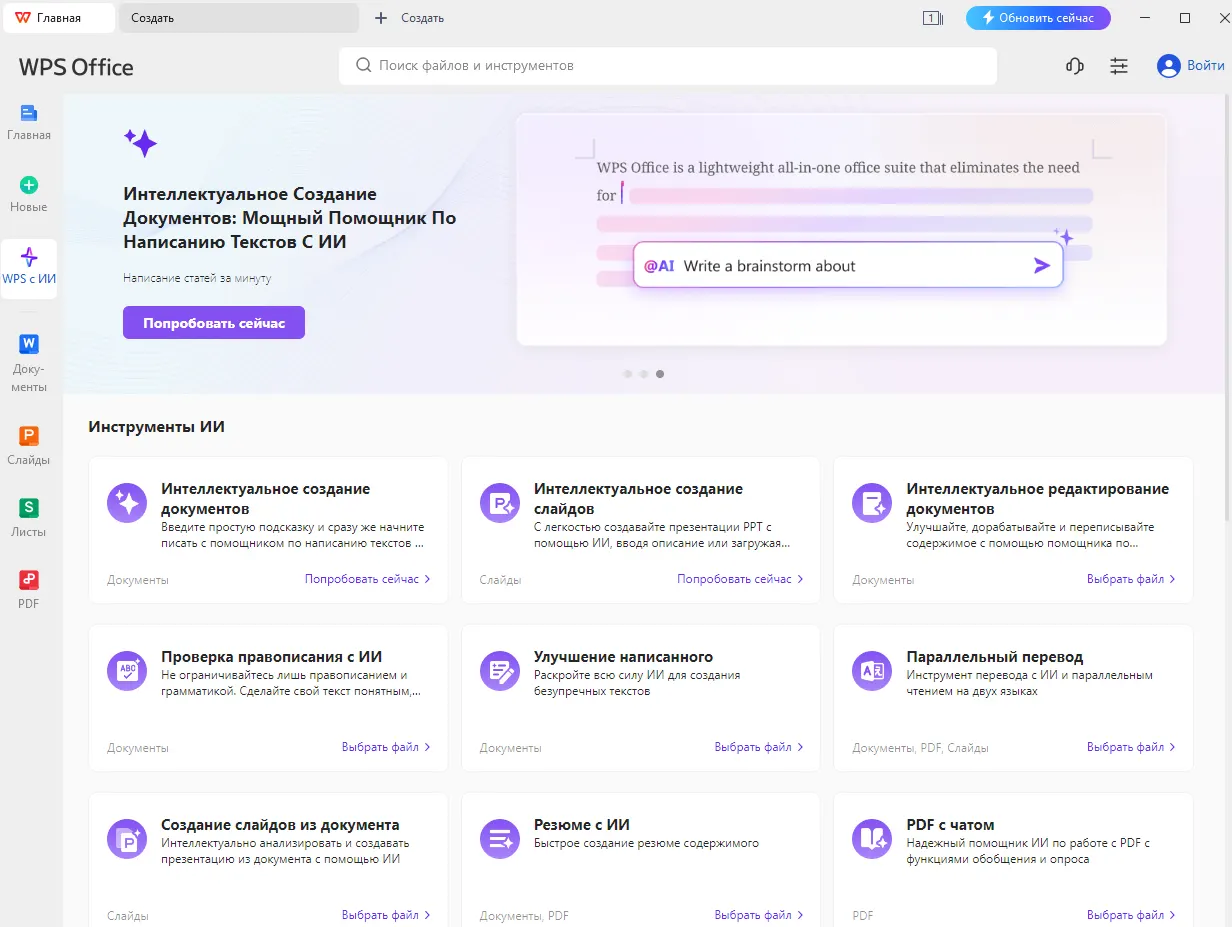Open the Создать tab at the top

pyautogui.click(x=238, y=17)
